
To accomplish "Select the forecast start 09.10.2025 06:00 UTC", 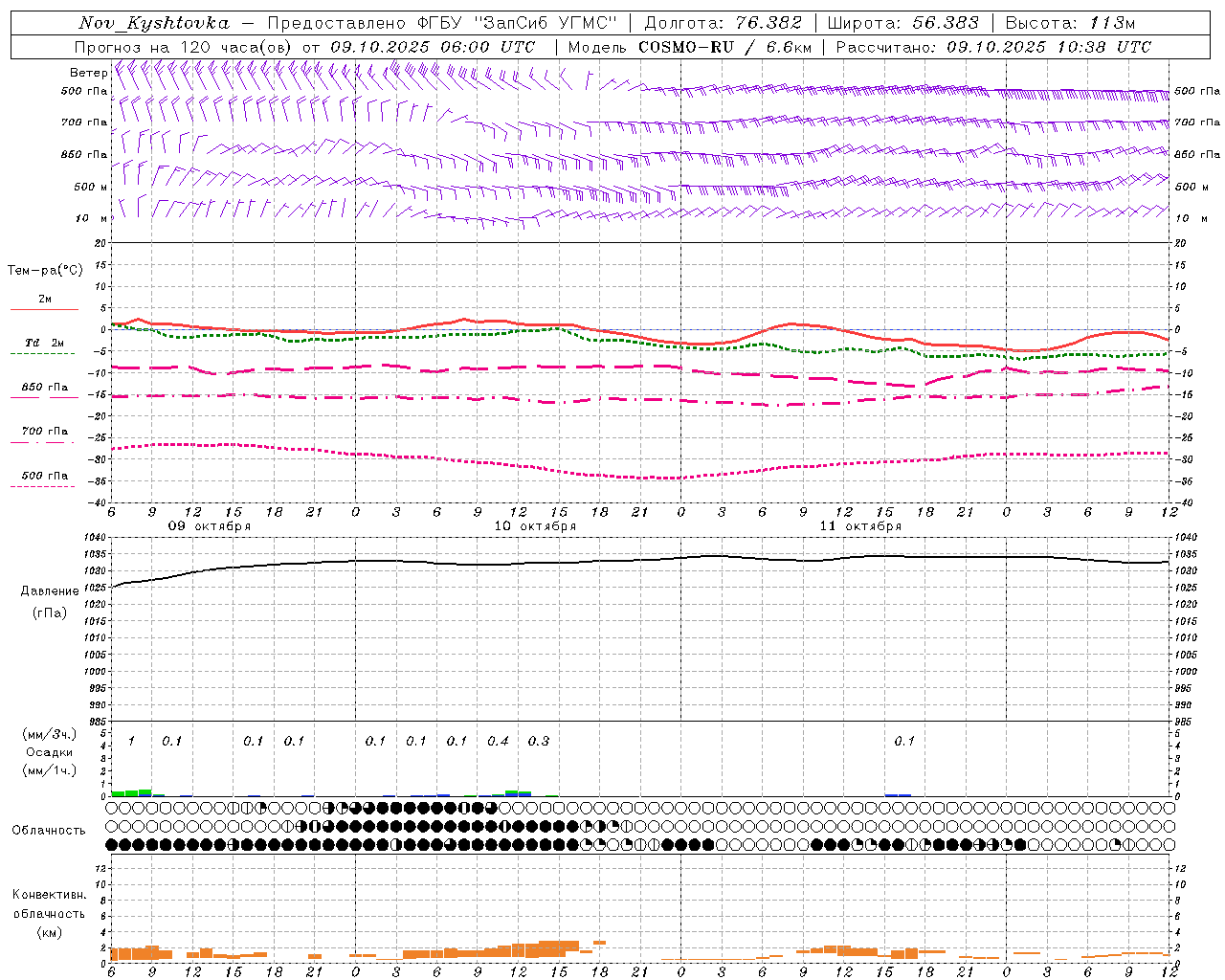I will tap(433, 46).
